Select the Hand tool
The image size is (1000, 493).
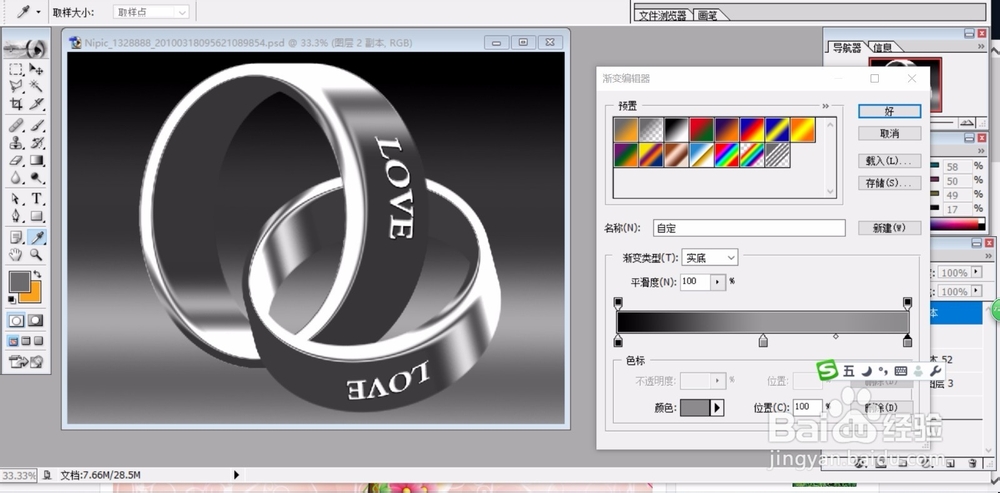click(x=16, y=255)
